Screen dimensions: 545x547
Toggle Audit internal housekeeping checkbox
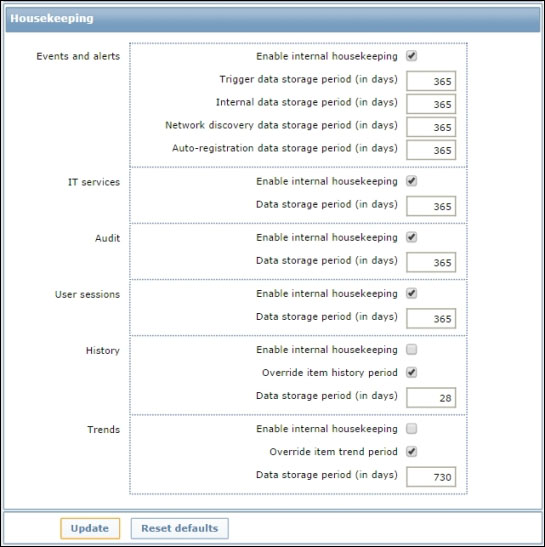pyautogui.click(x=411, y=237)
